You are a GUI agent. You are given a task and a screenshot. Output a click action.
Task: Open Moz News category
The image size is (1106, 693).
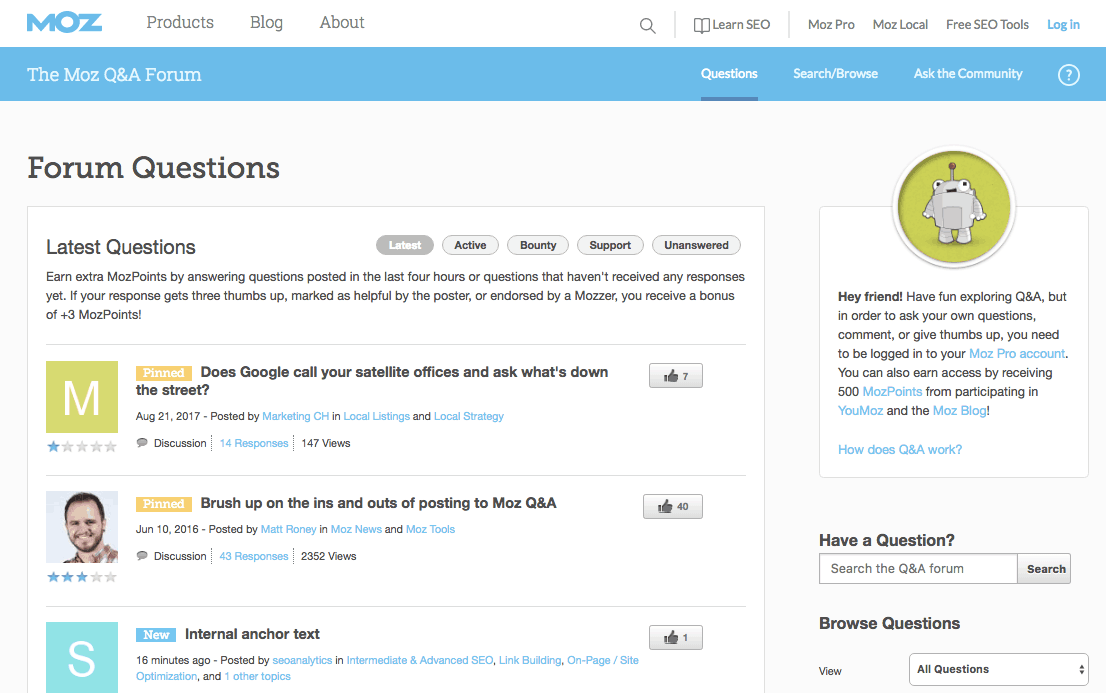(x=356, y=529)
